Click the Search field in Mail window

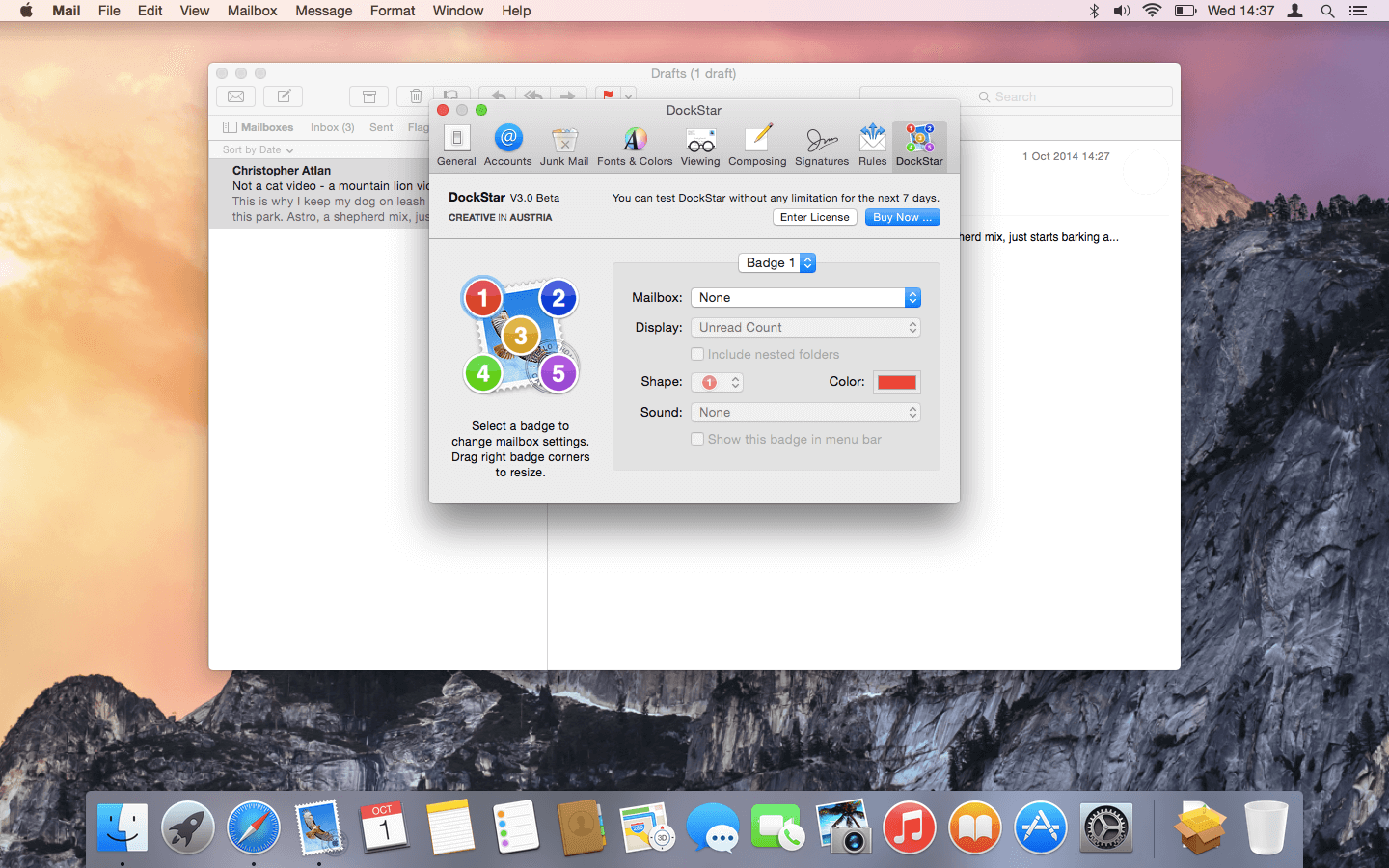[x=1016, y=96]
